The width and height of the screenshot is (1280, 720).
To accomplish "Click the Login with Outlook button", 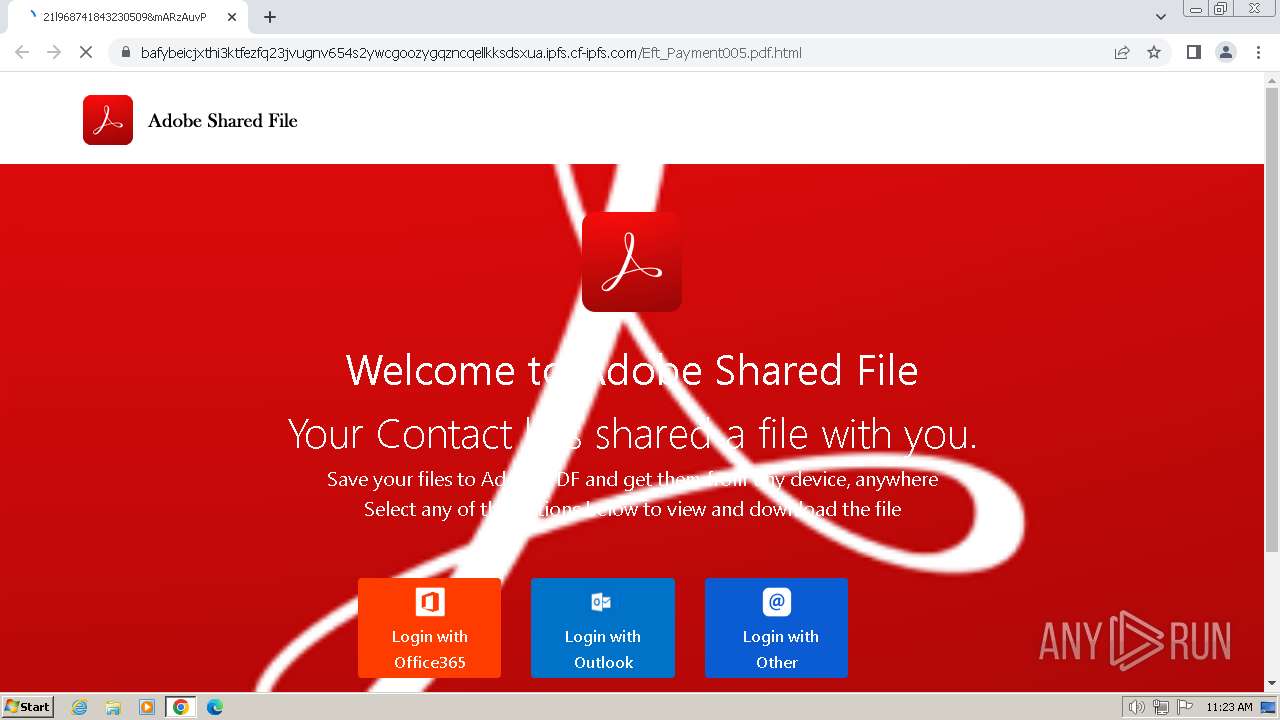I will pos(603,628).
